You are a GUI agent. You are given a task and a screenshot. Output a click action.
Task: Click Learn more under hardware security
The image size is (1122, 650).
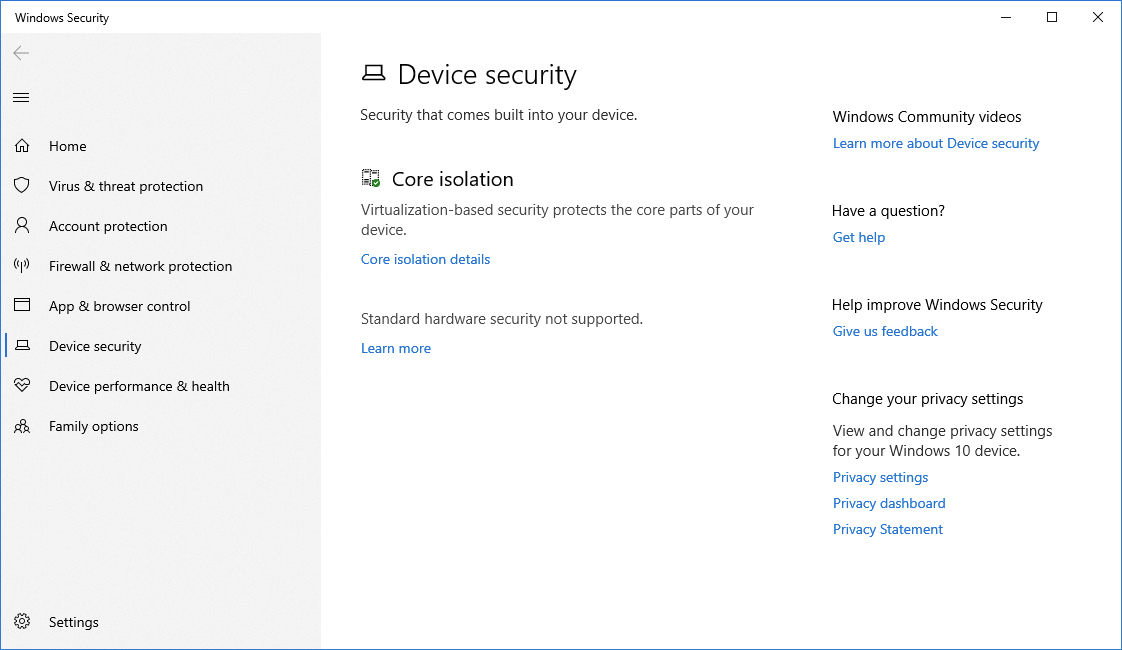coord(396,348)
